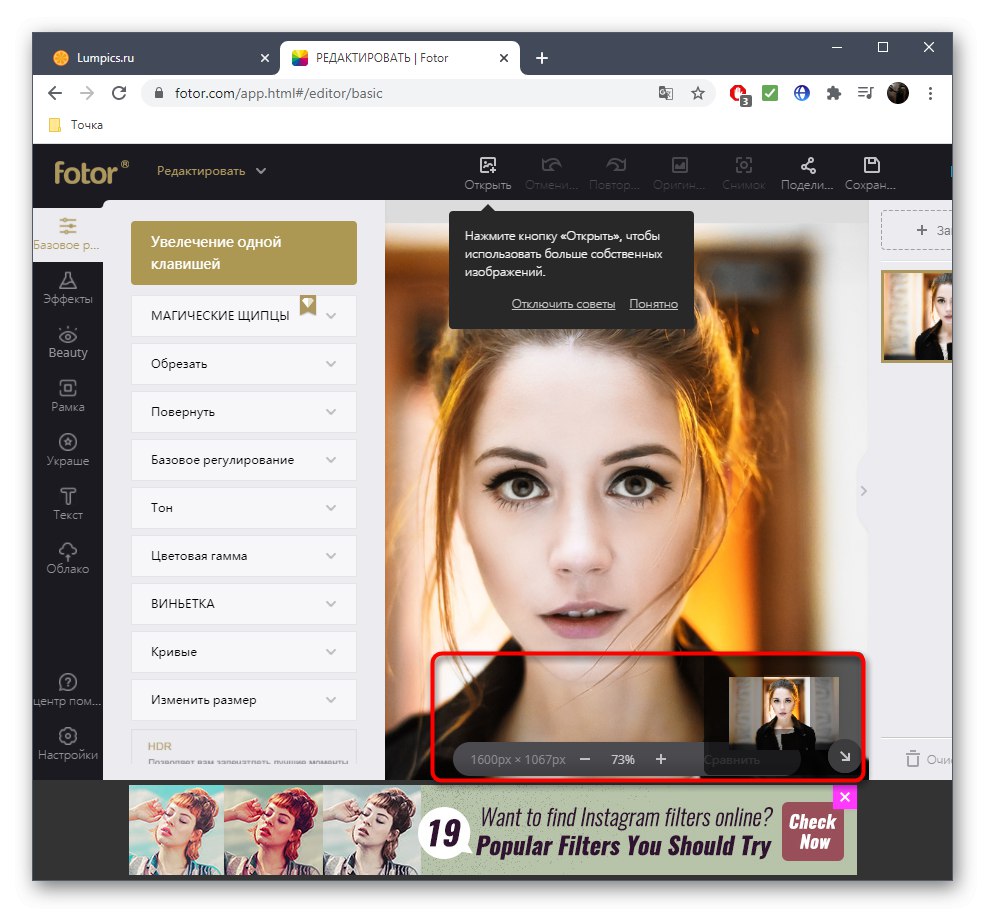Click the expand arrow beside the preview
The height and width of the screenshot is (913, 985).
pyautogui.click(x=844, y=757)
